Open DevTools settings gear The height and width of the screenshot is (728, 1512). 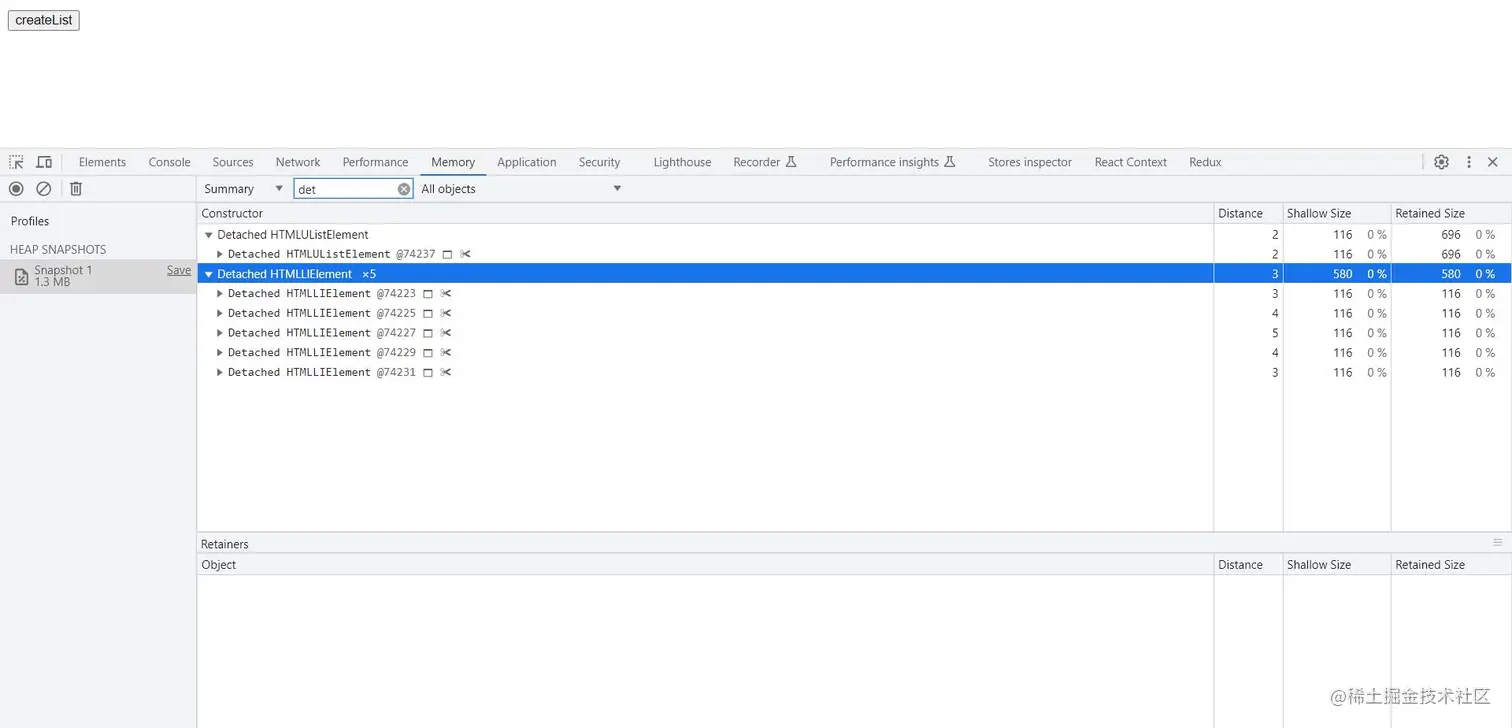tap(1441, 162)
